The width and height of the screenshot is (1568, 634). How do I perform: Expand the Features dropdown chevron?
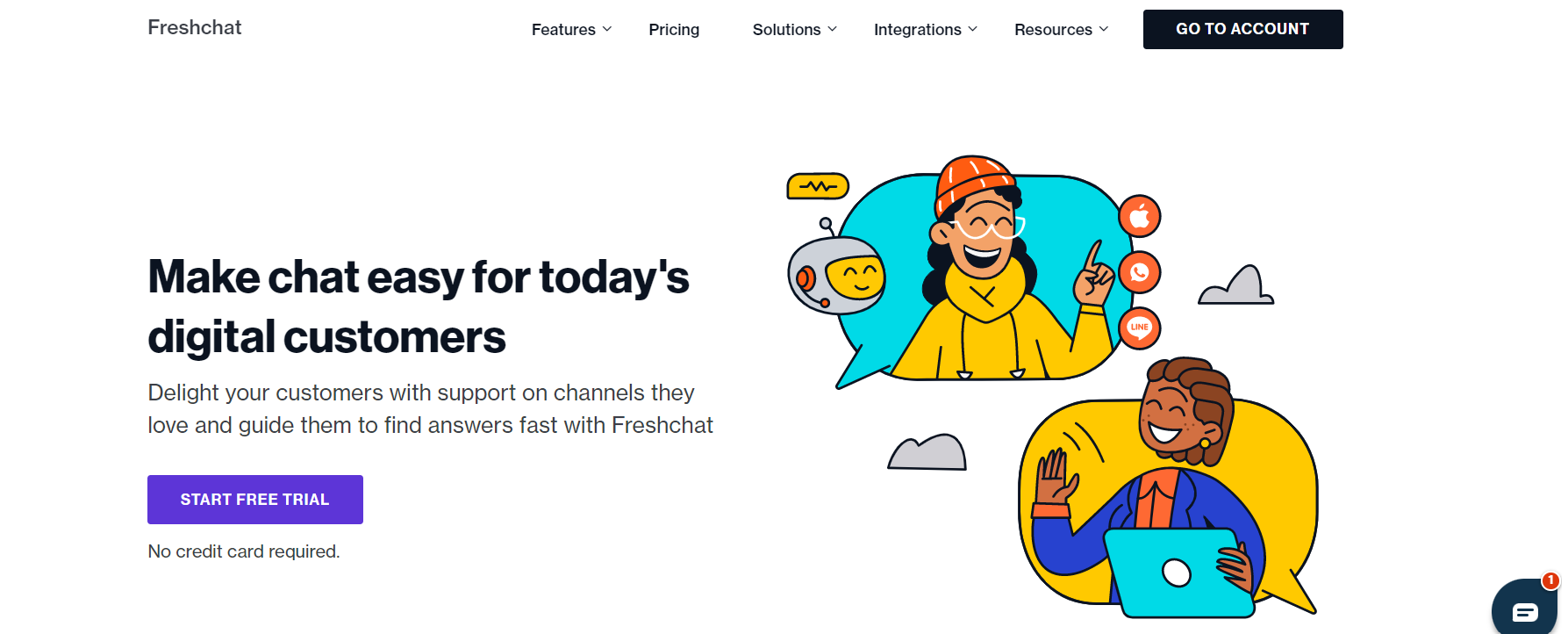[x=607, y=29]
